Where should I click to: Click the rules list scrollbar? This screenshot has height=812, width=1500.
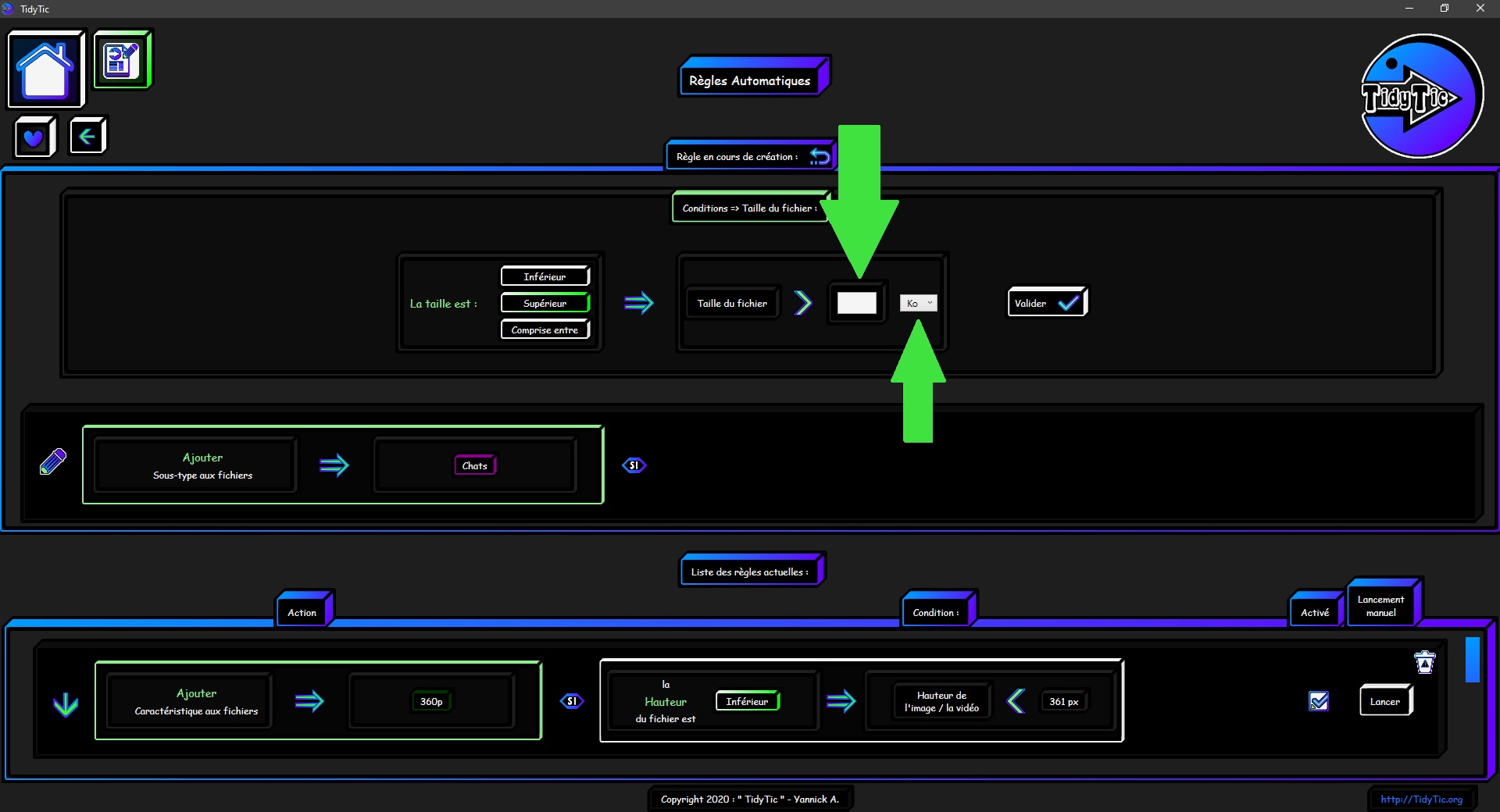click(x=1472, y=661)
